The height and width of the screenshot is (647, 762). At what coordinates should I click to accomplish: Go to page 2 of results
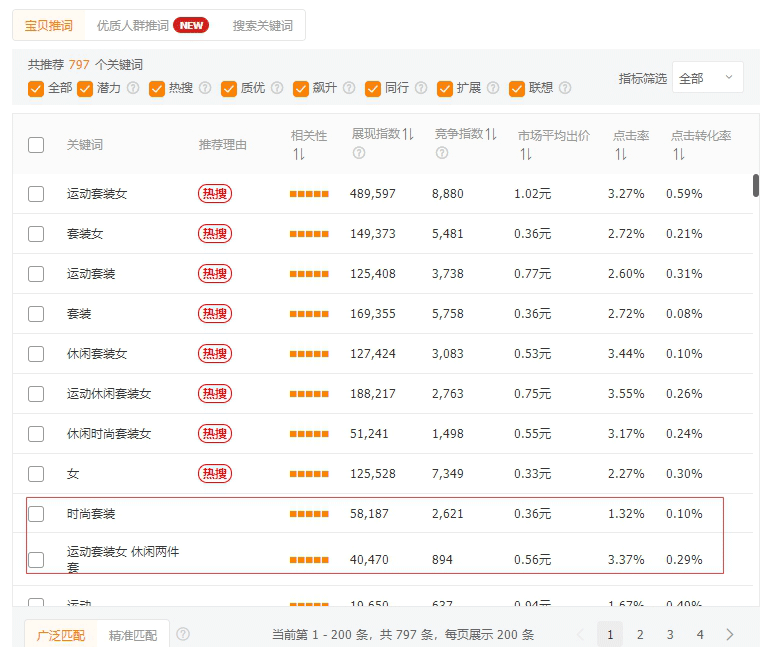(640, 634)
